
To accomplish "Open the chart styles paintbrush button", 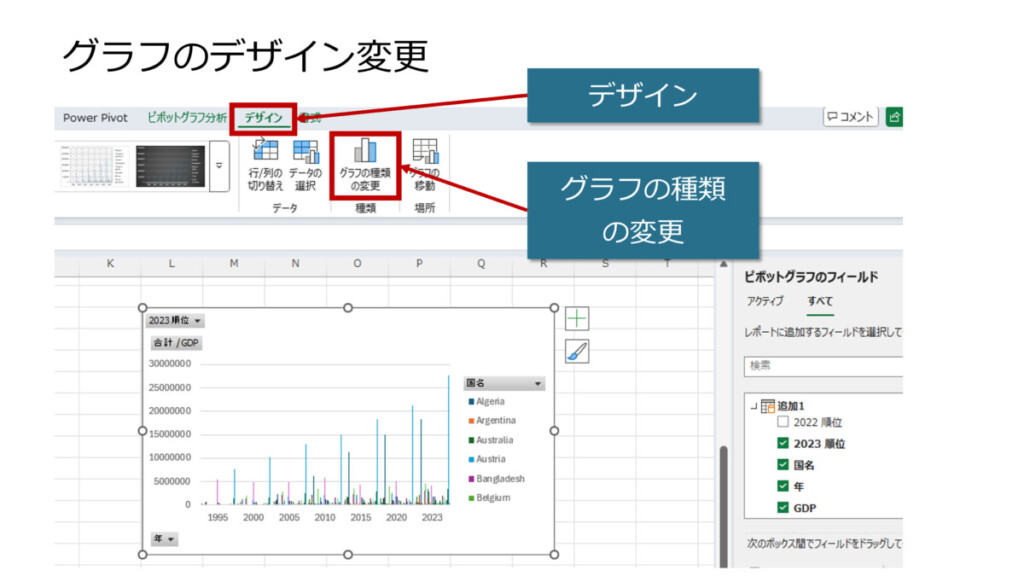I will click(577, 351).
